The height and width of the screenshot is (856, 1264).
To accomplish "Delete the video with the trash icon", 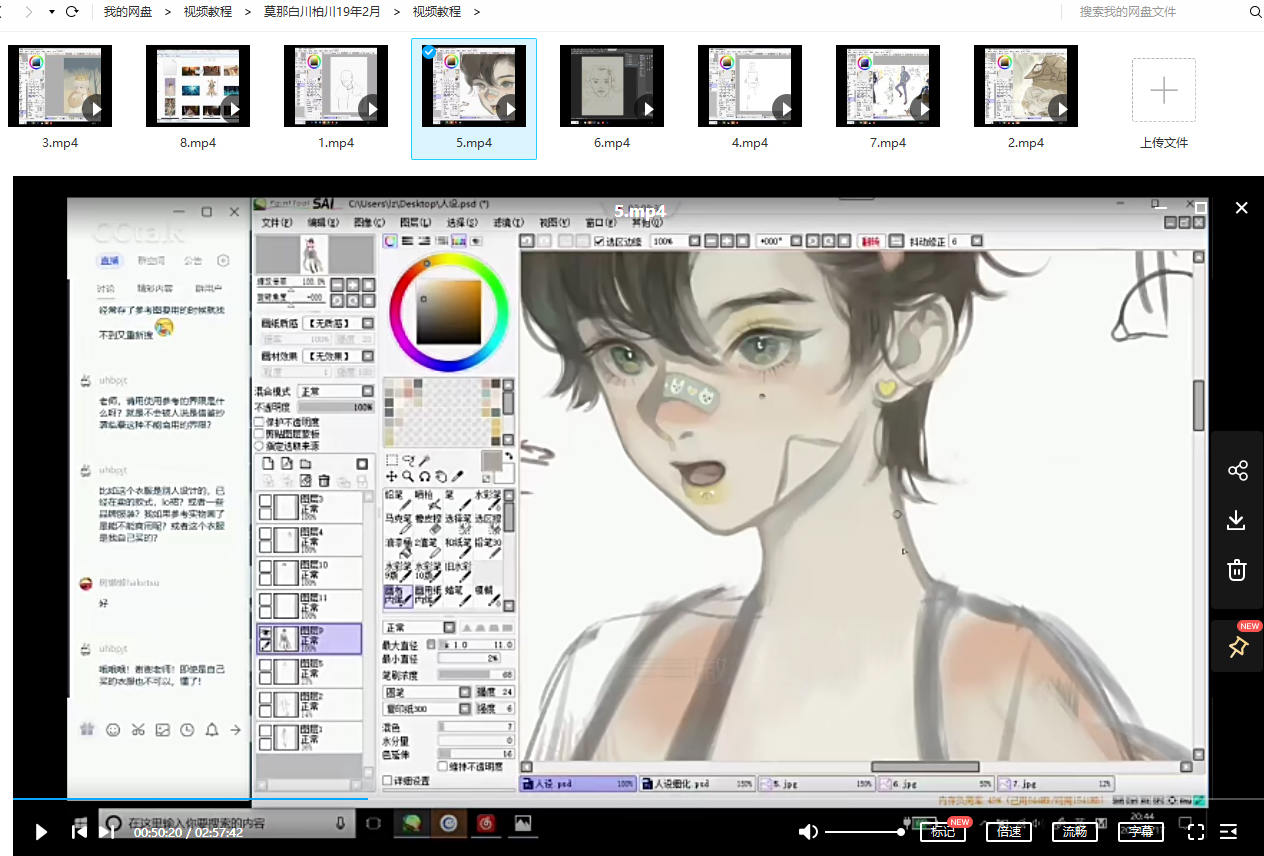I will point(1237,570).
